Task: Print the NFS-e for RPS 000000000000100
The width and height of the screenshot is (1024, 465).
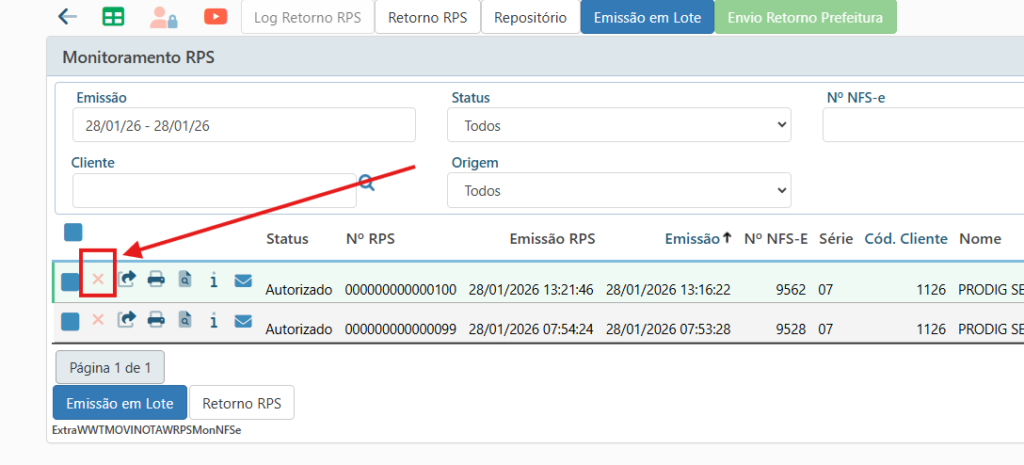Action: 156,279
